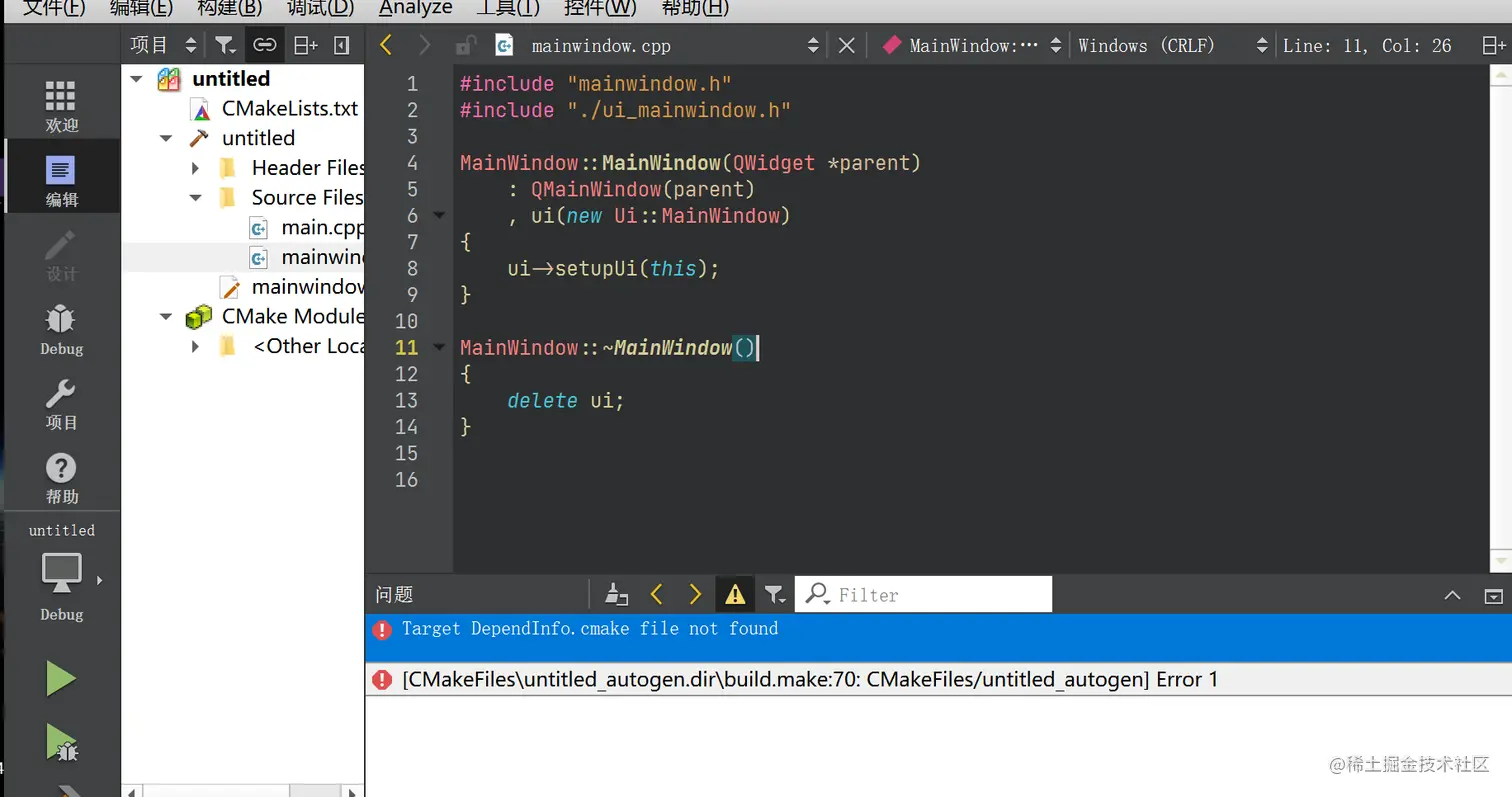Viewport: 1512px width, 797px height.
Task: Select the mainwindow.ui form file
Action: point(307,287)
